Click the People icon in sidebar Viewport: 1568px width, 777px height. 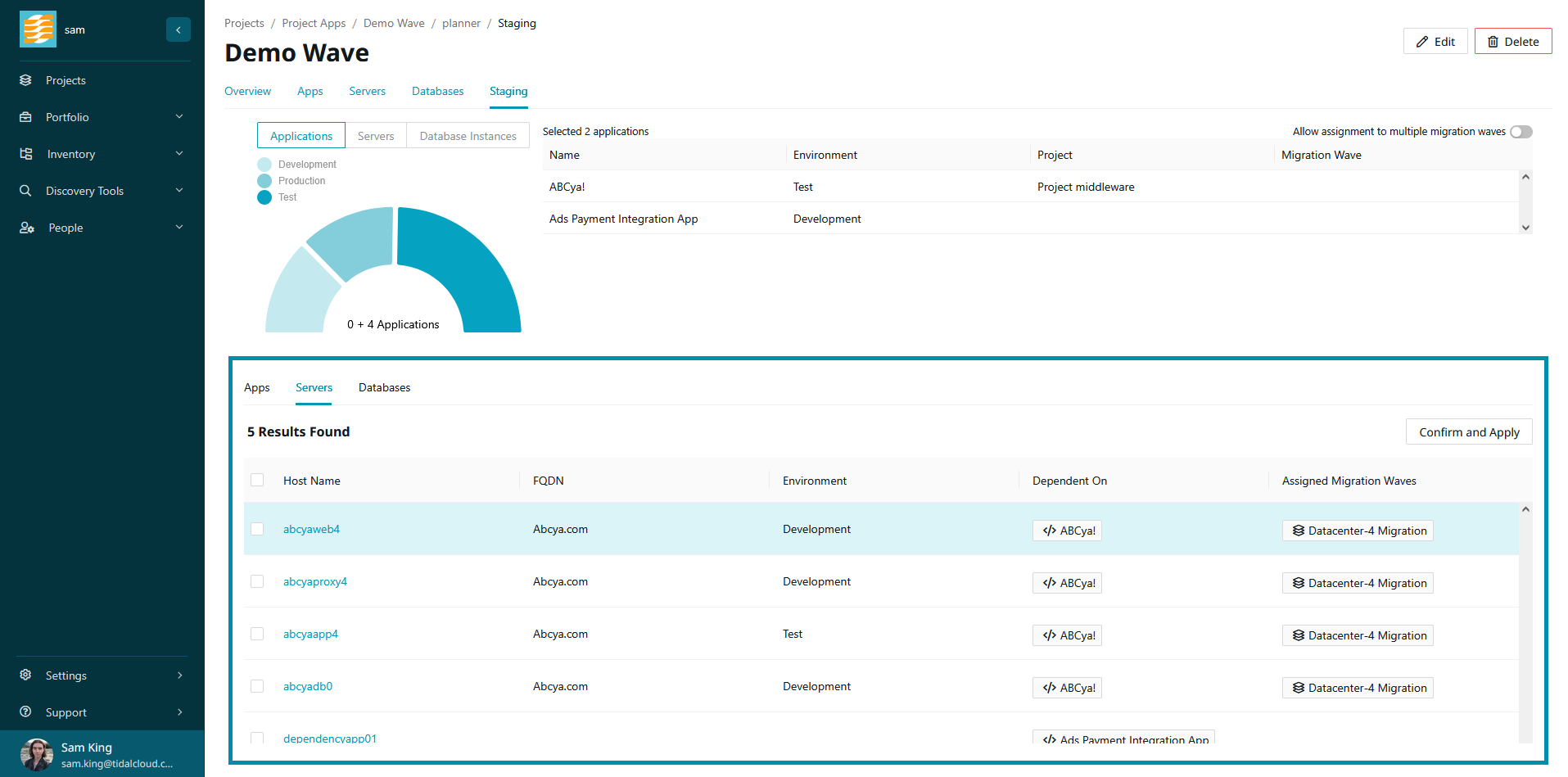26,228
